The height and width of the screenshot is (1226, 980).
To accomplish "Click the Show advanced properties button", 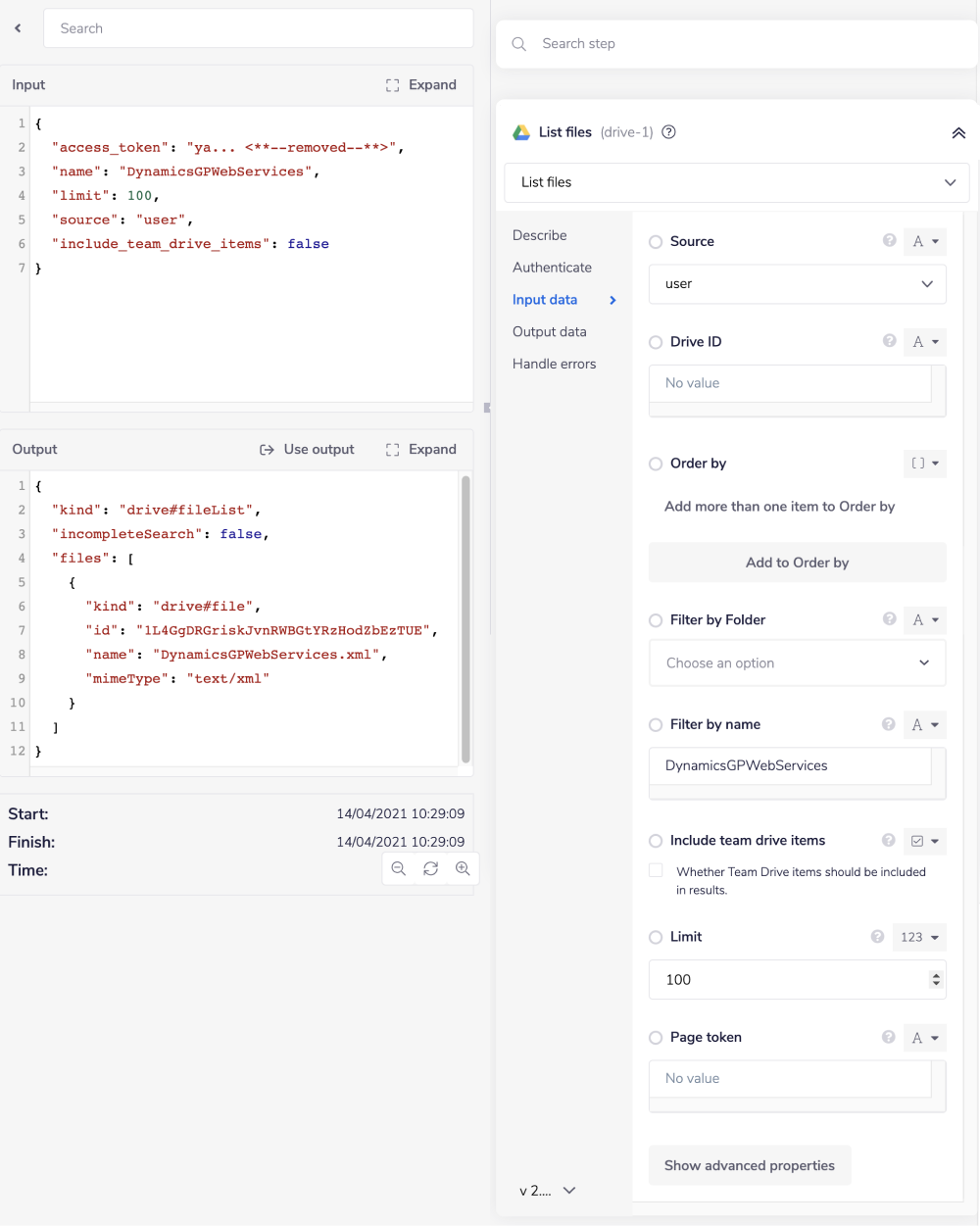I will point(750,1165).
